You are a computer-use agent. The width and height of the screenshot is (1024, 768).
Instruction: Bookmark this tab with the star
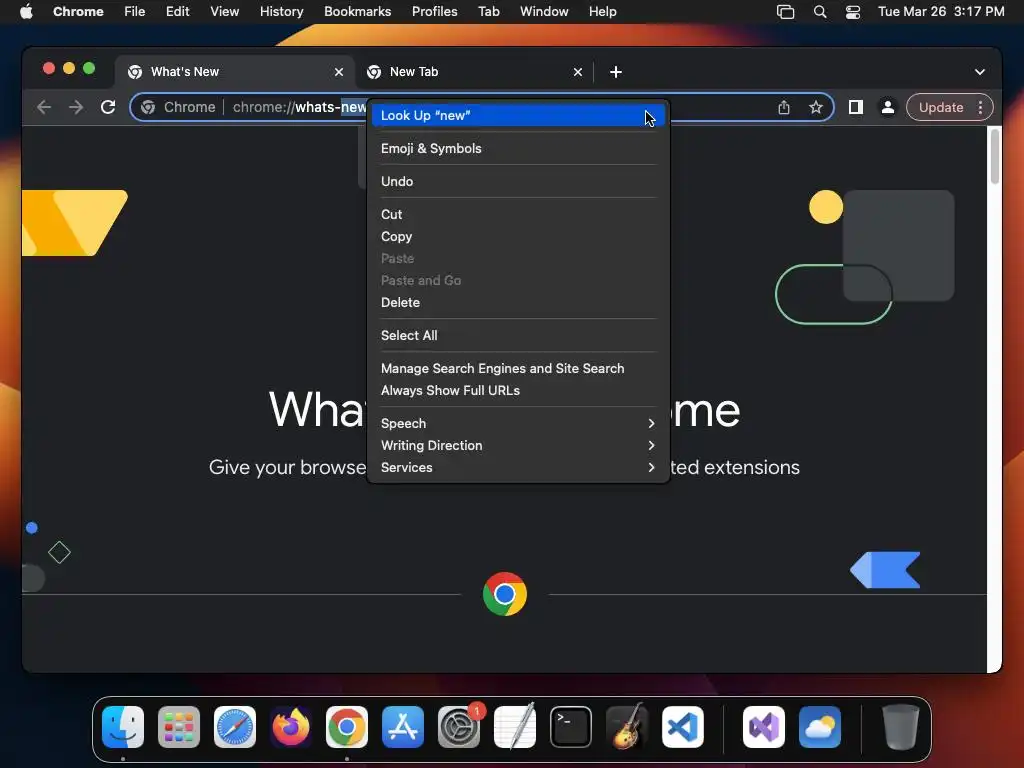[816, 107]
